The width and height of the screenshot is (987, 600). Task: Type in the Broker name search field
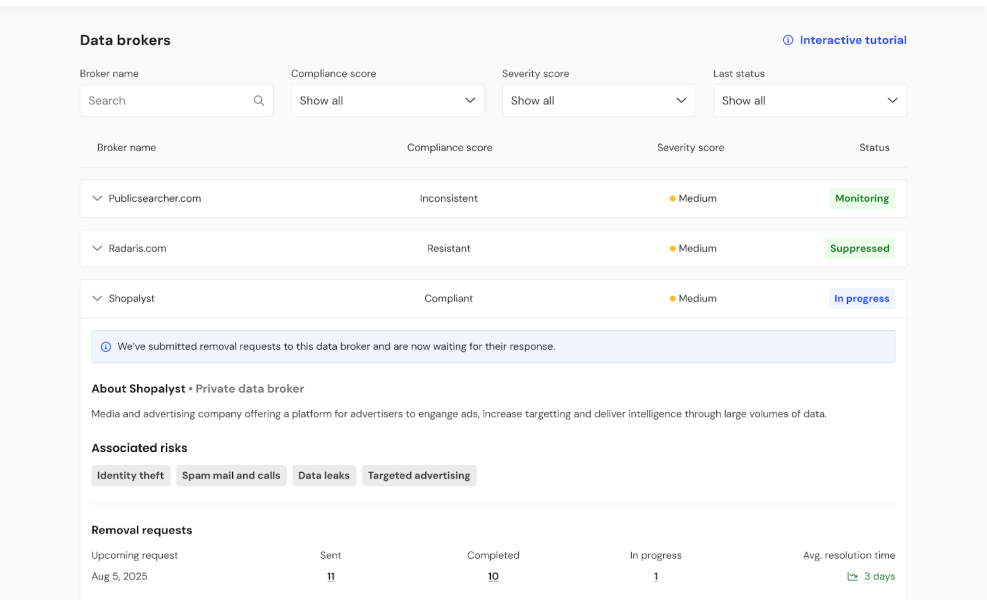coord(166,101)
